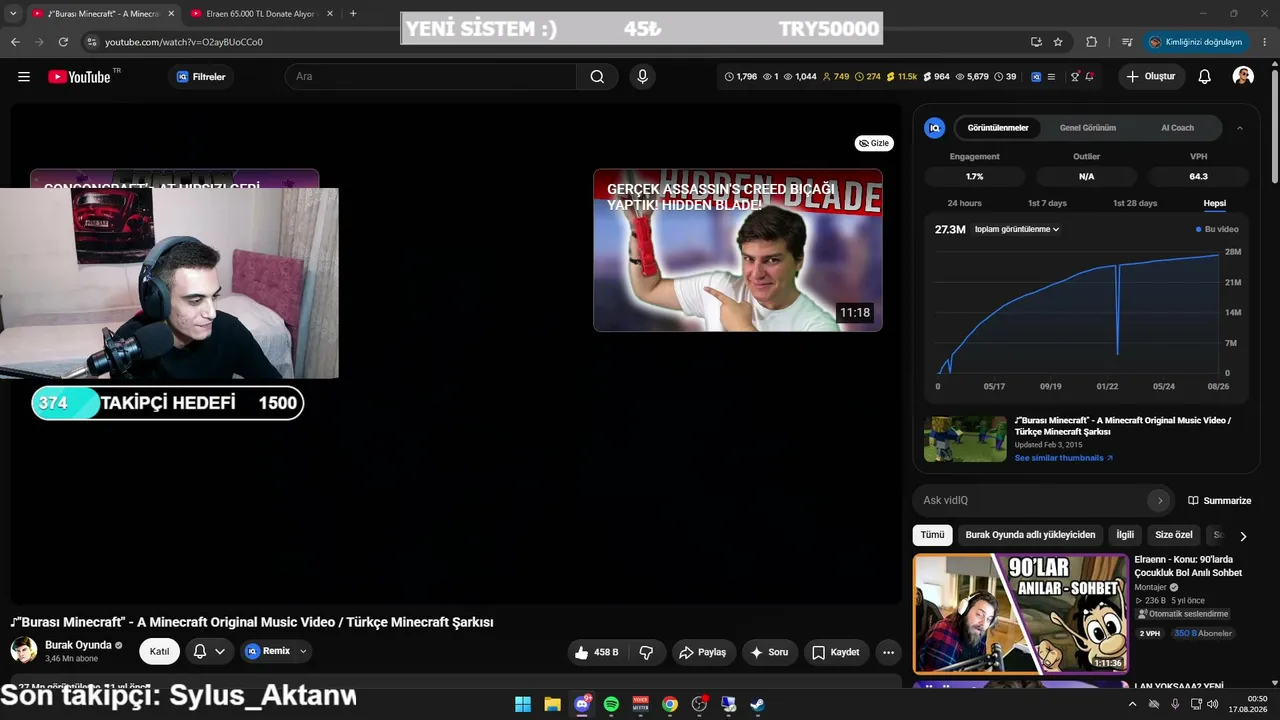Open the vidIQ Filtreler button
1280x720 pixels.
(201, 77)
